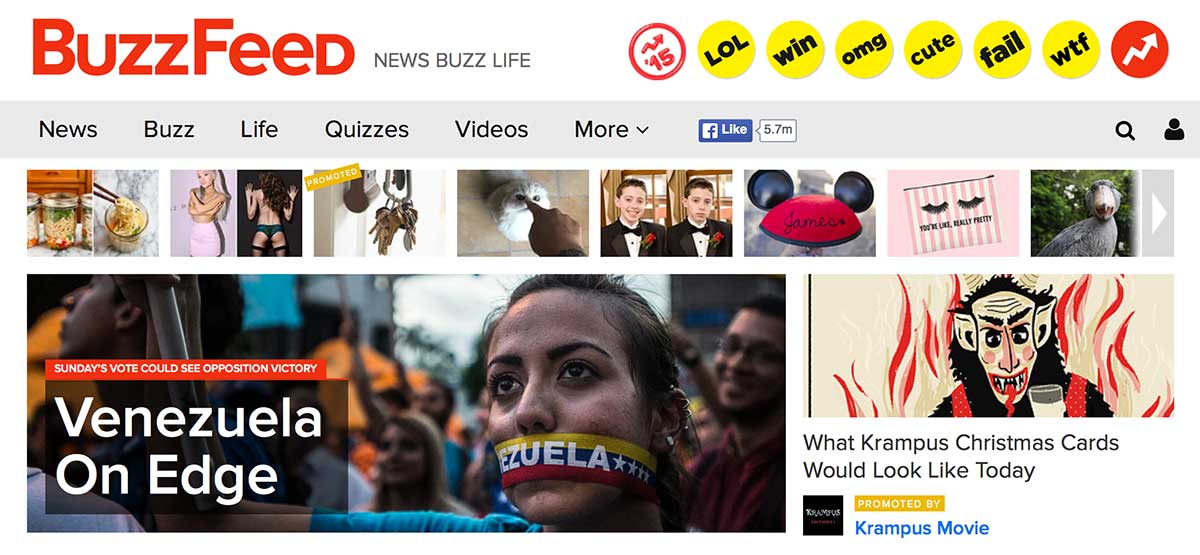1200x555 pixels.
Task: Click the 'fail' badge icon
Action: (x=1002, y=49)
